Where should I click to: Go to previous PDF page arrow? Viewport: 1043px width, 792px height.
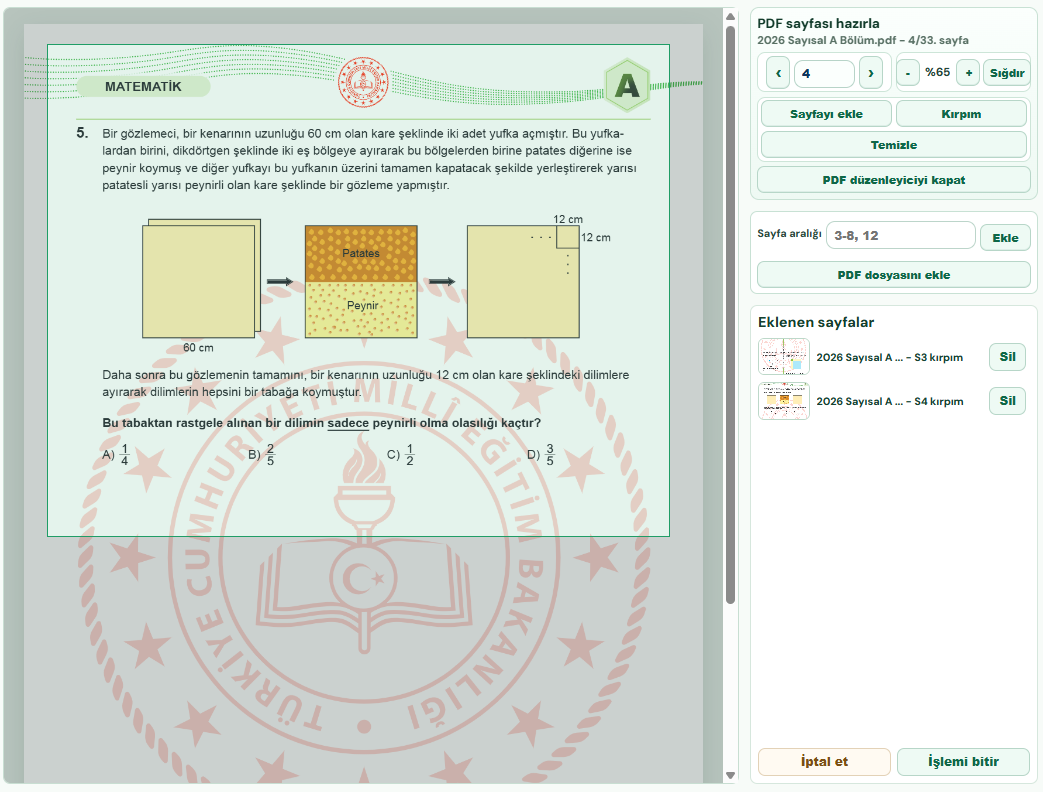coord(778,73)
